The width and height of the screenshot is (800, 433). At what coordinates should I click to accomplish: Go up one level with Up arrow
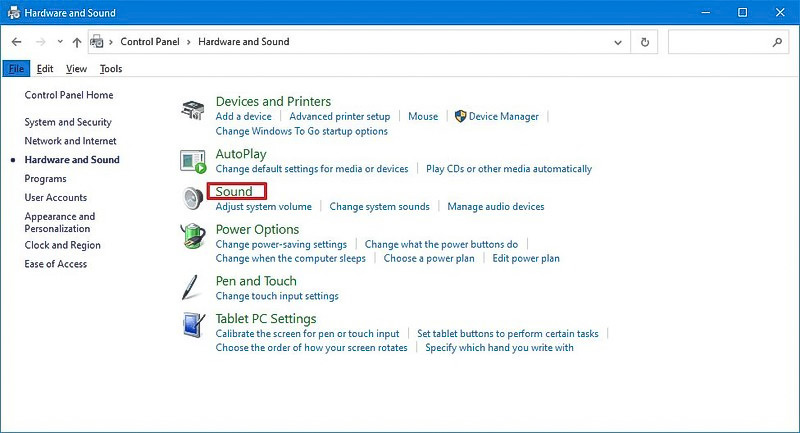[77, 42]
